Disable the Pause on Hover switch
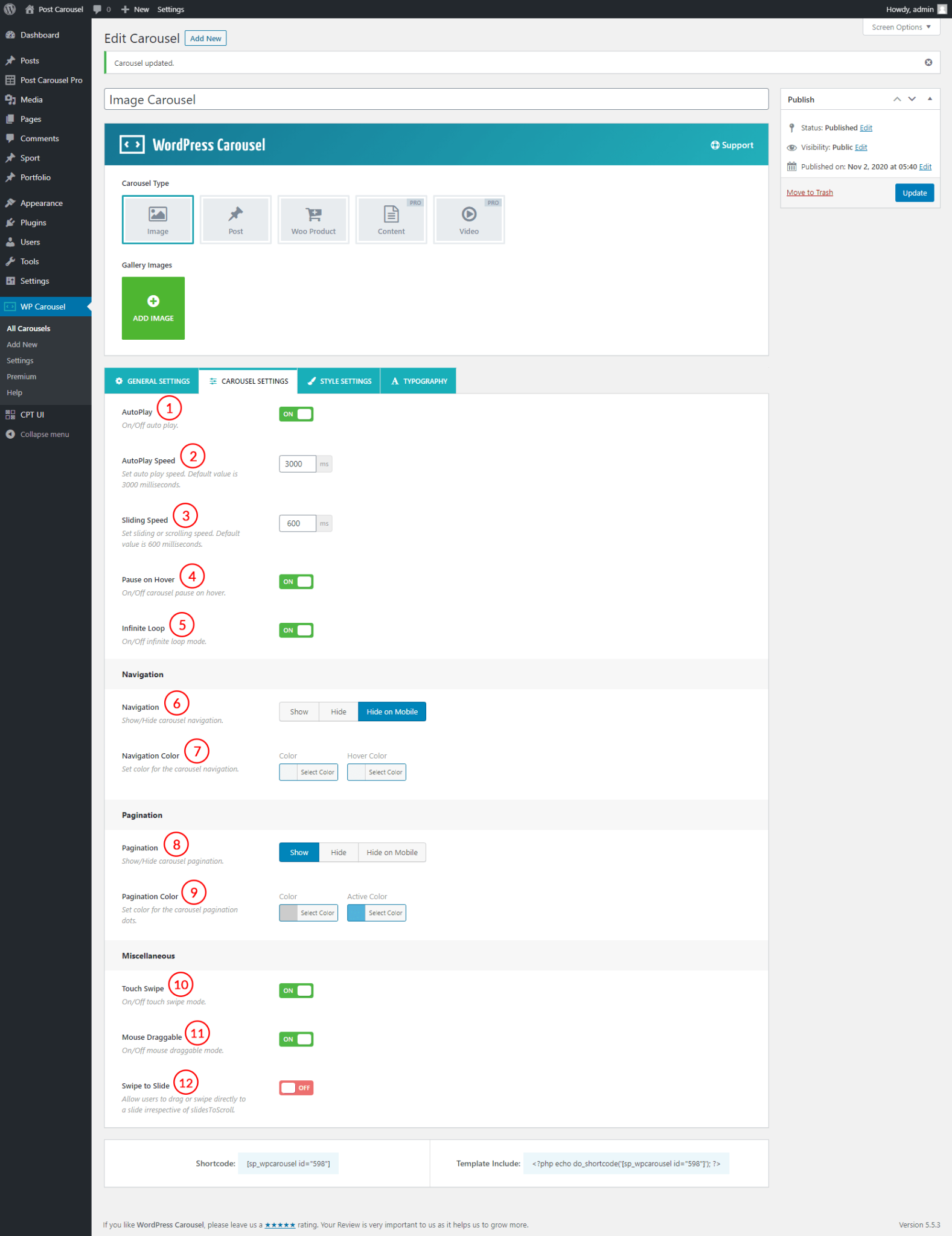Screen dimensions: 952x1236 [x=296, y=582]
